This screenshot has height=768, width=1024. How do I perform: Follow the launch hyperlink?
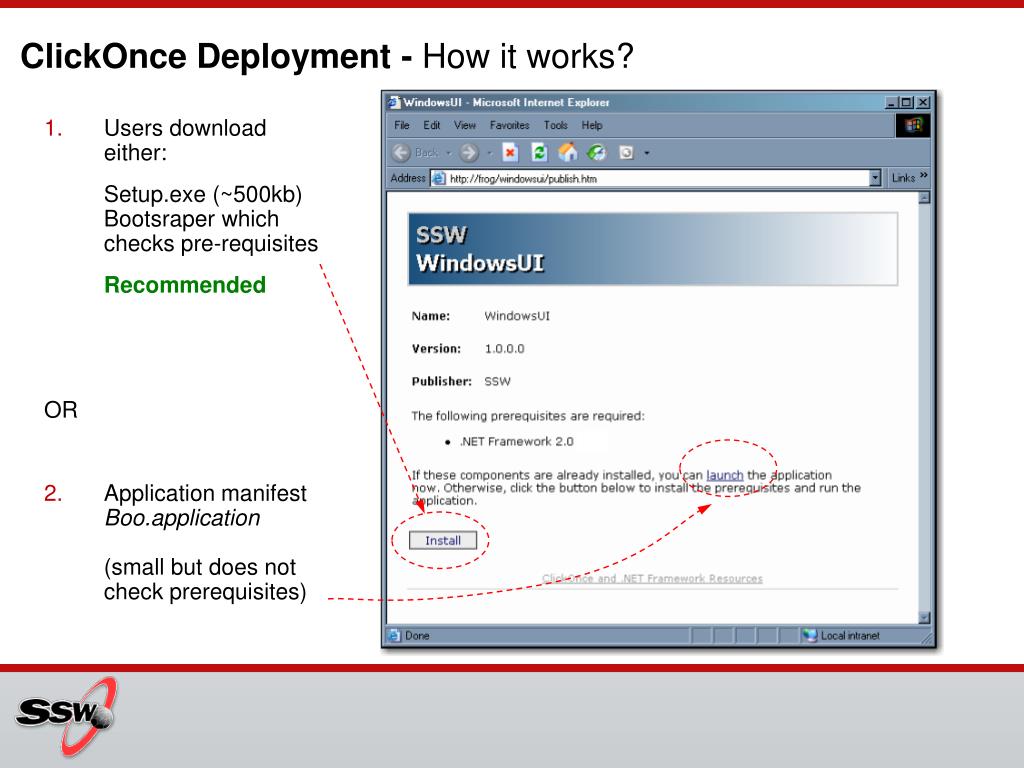pos(725,475)
